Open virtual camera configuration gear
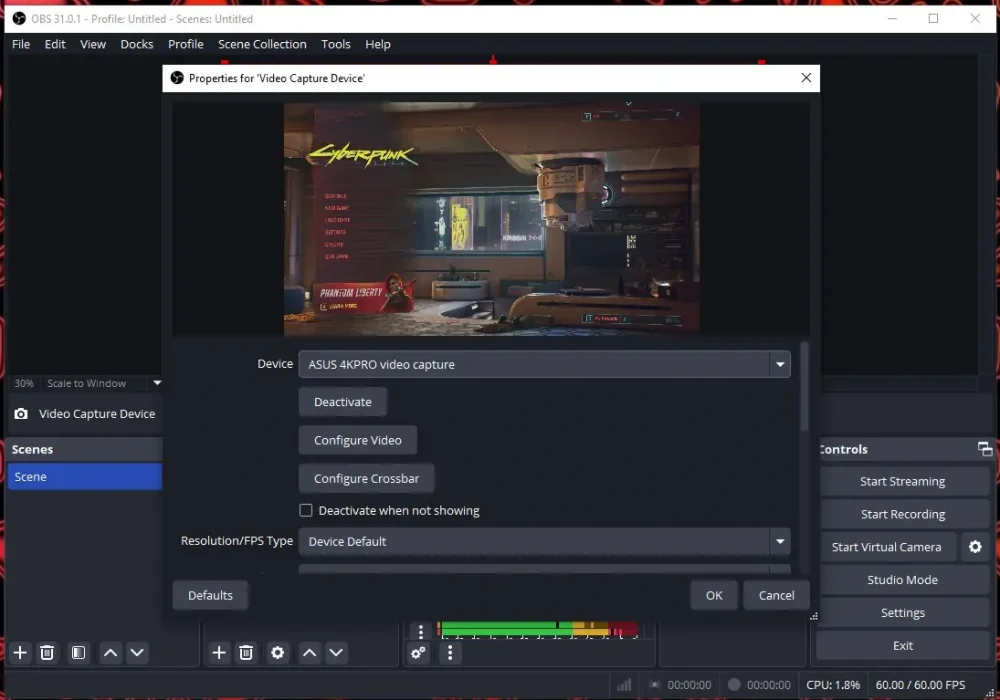Screen dimensions: 1000x700 (975, 547)
